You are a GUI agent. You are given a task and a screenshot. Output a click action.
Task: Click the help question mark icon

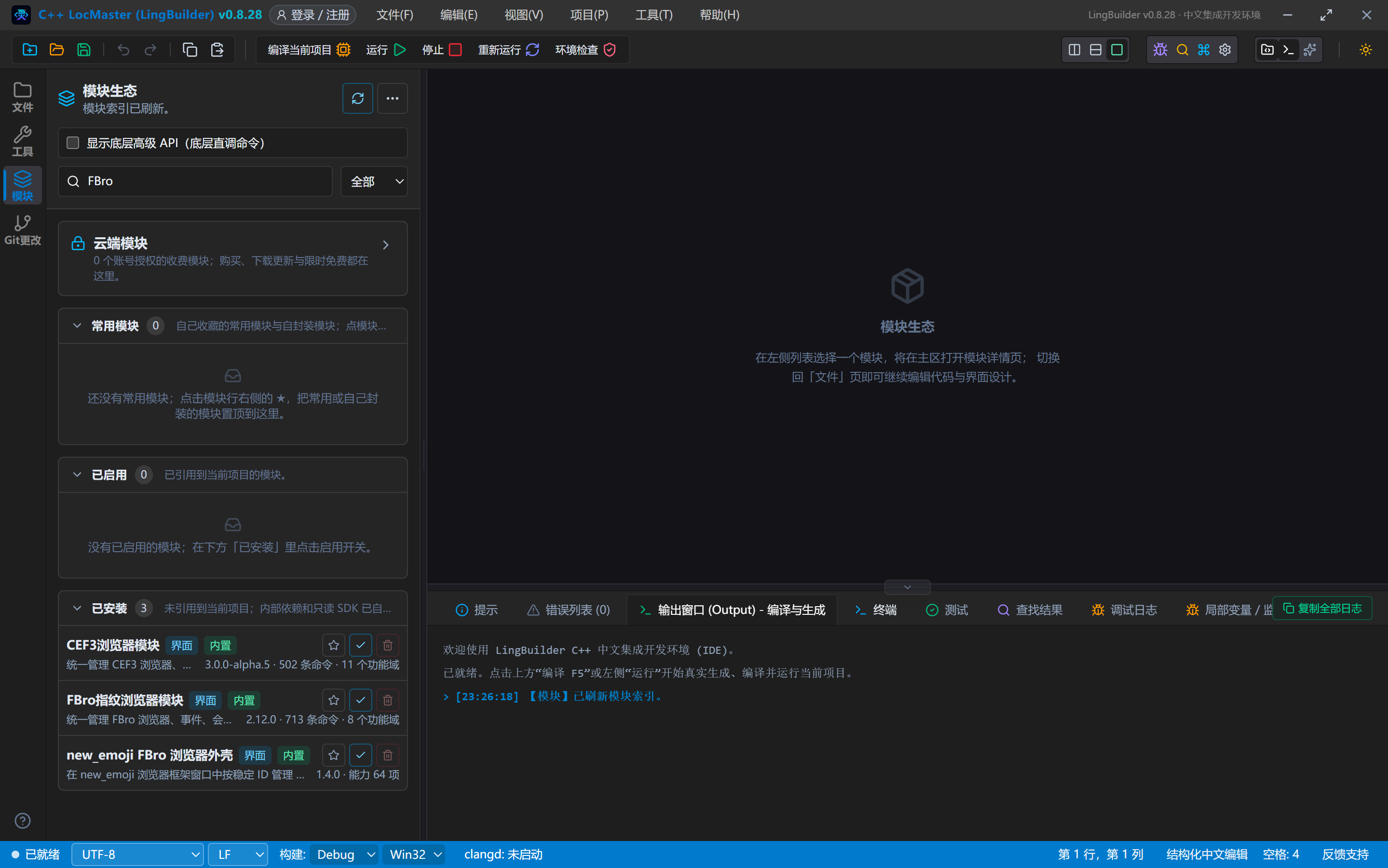[x=22, y=821]
